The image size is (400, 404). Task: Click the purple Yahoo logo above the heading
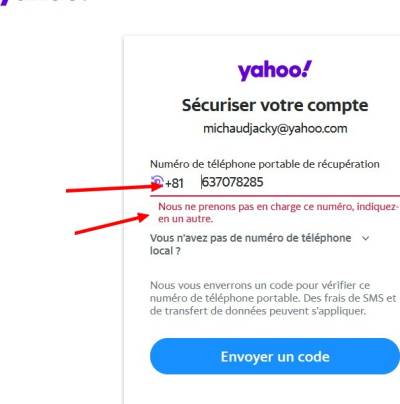(x=275, y=71)
